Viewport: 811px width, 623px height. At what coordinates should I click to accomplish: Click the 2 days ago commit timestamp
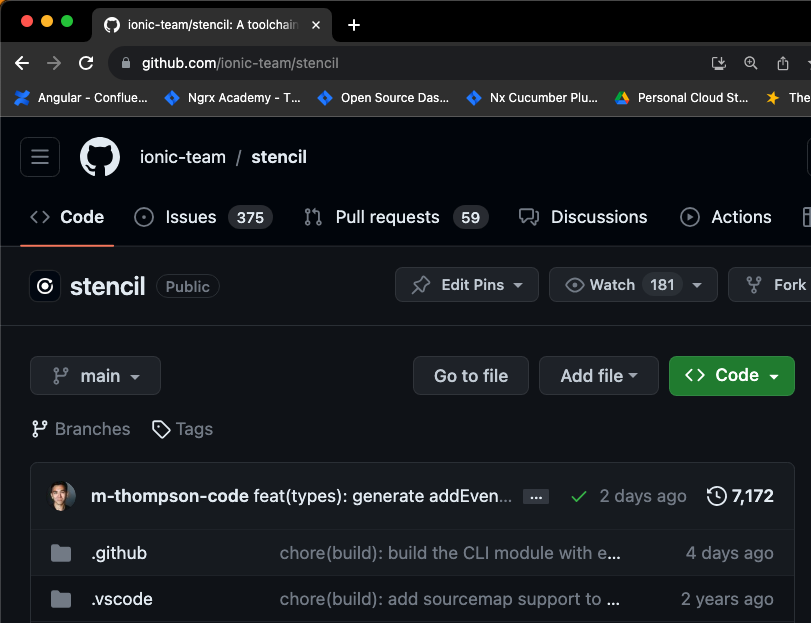click(643, 496)
